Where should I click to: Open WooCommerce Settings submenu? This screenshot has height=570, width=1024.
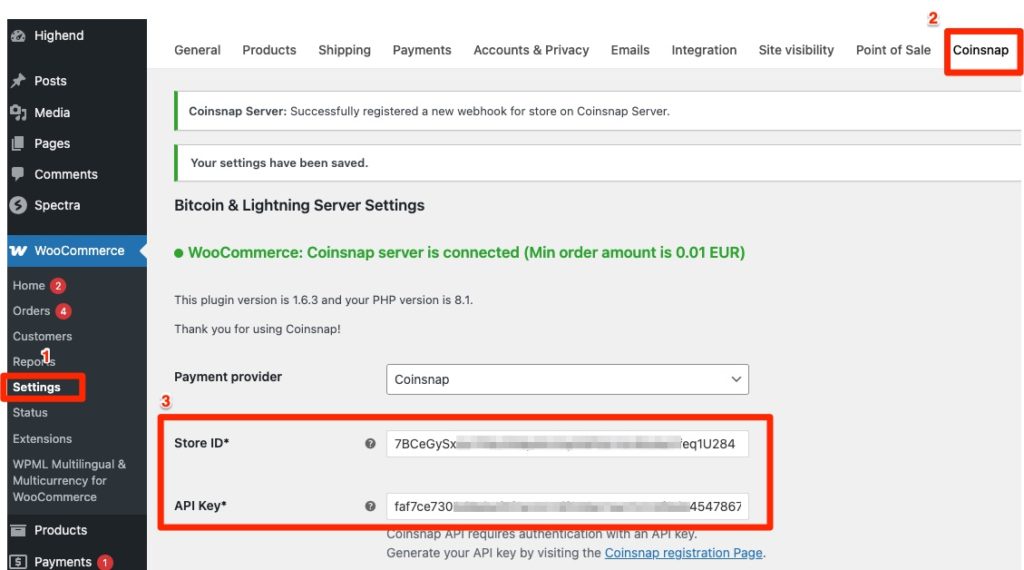pos(37,387)
